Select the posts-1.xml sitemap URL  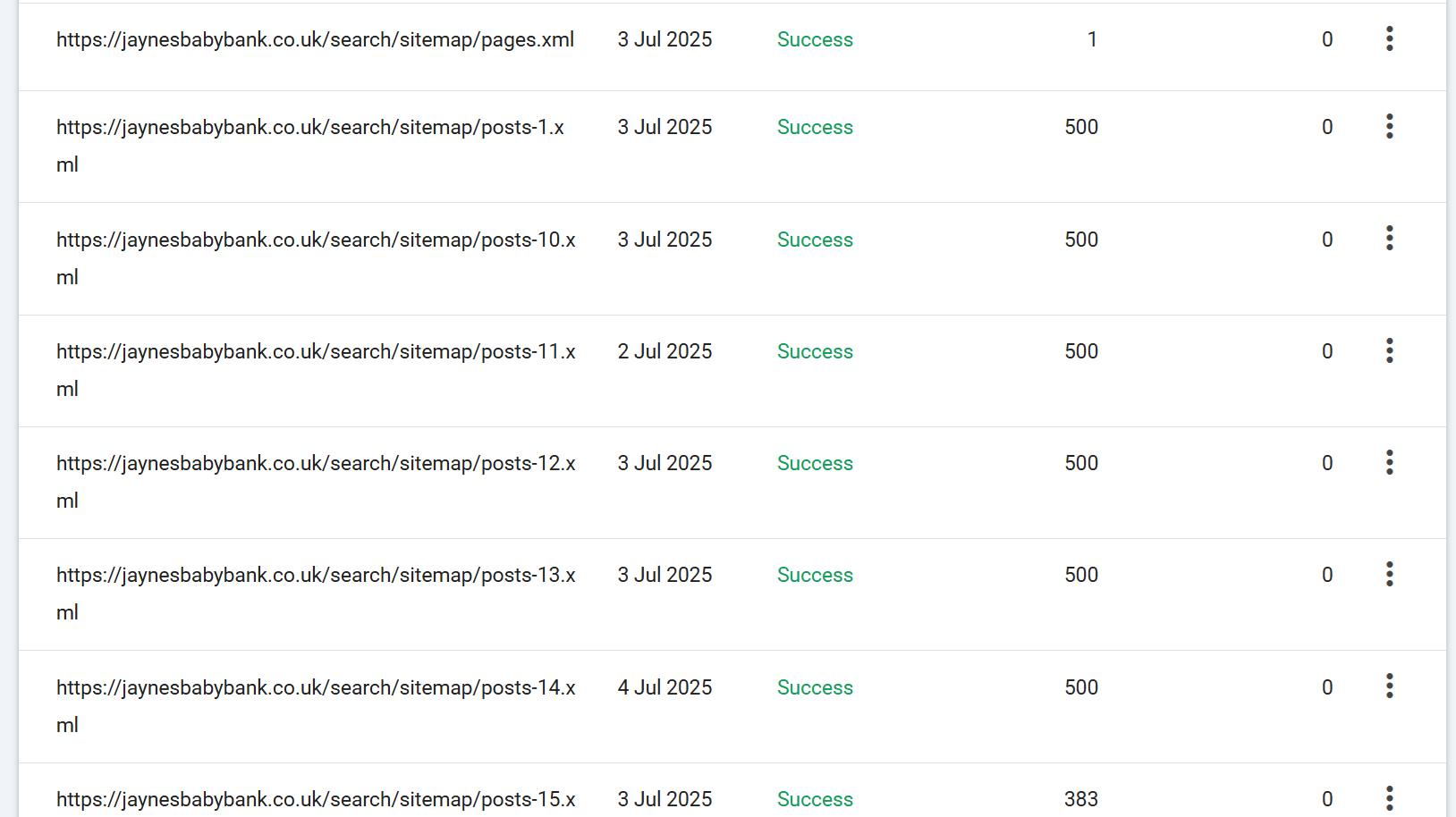click(310, 146)
